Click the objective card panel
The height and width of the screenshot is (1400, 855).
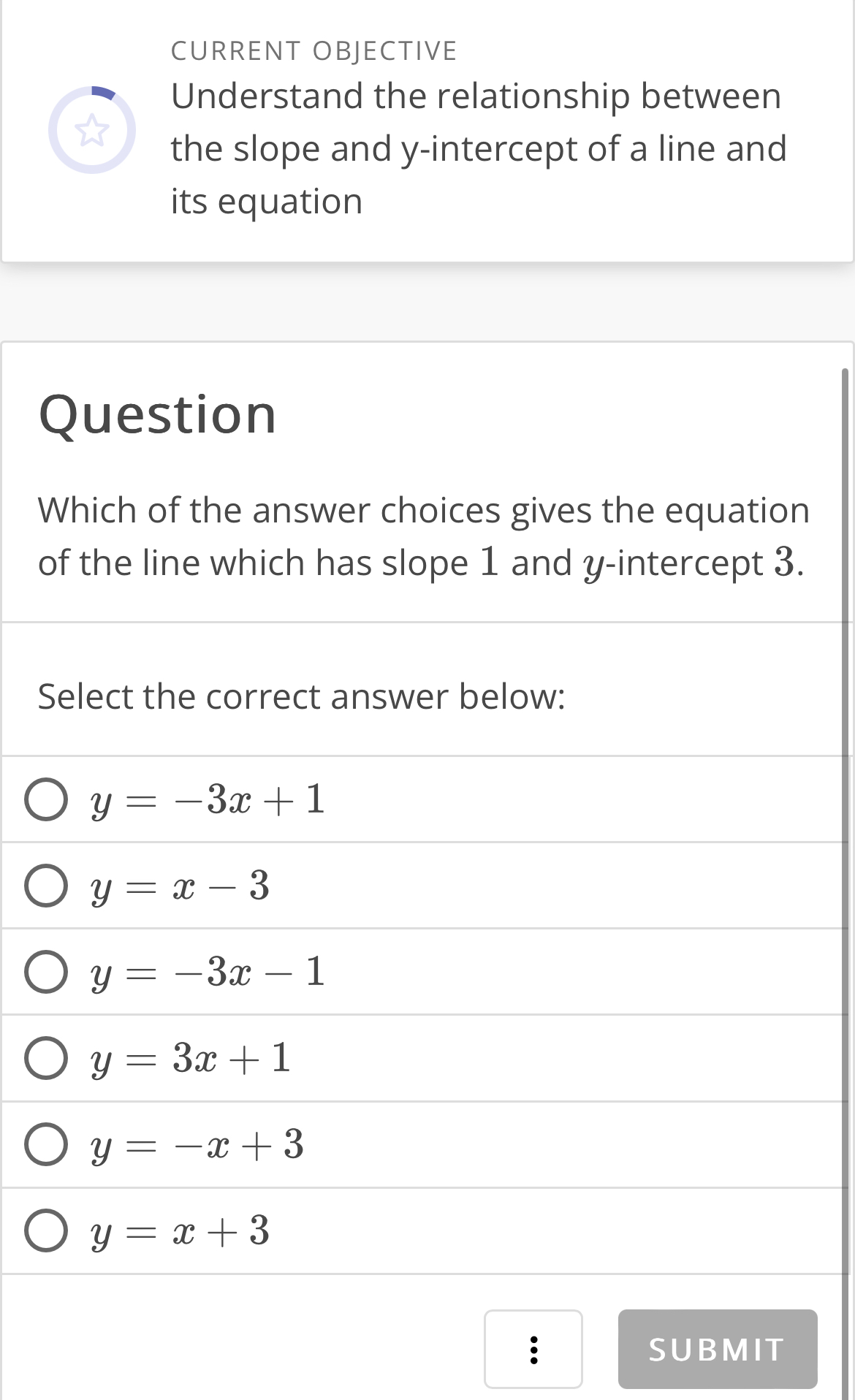(x=427, y=132)
